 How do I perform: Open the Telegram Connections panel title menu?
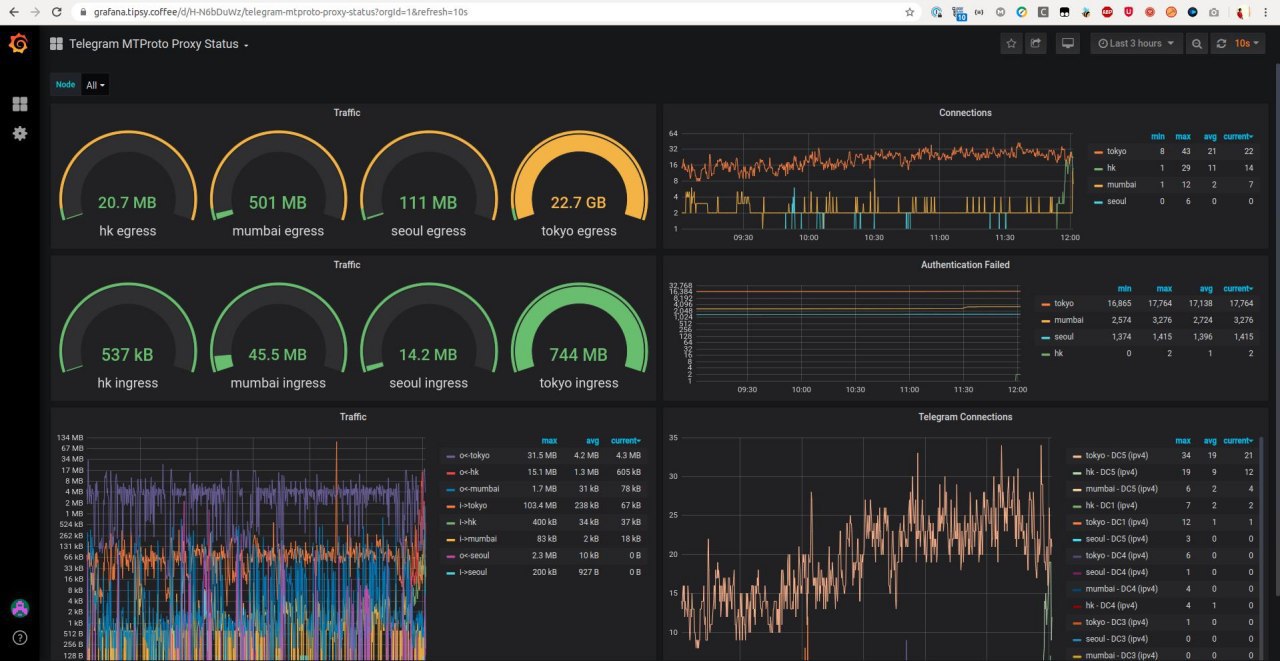click(x=965, y=417)
